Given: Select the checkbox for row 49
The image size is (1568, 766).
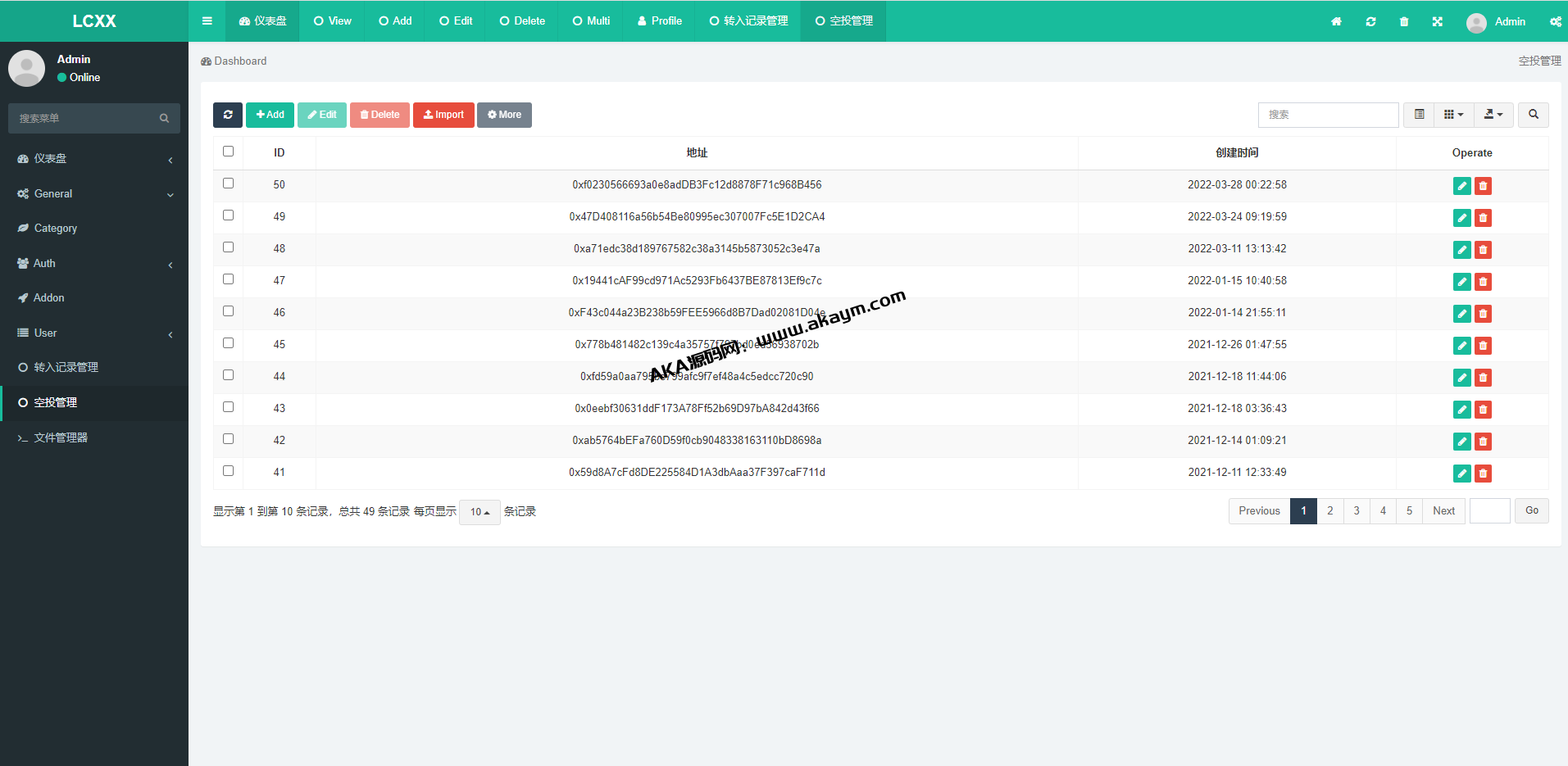Looking at the screenshot, I should tap(228, 215).
